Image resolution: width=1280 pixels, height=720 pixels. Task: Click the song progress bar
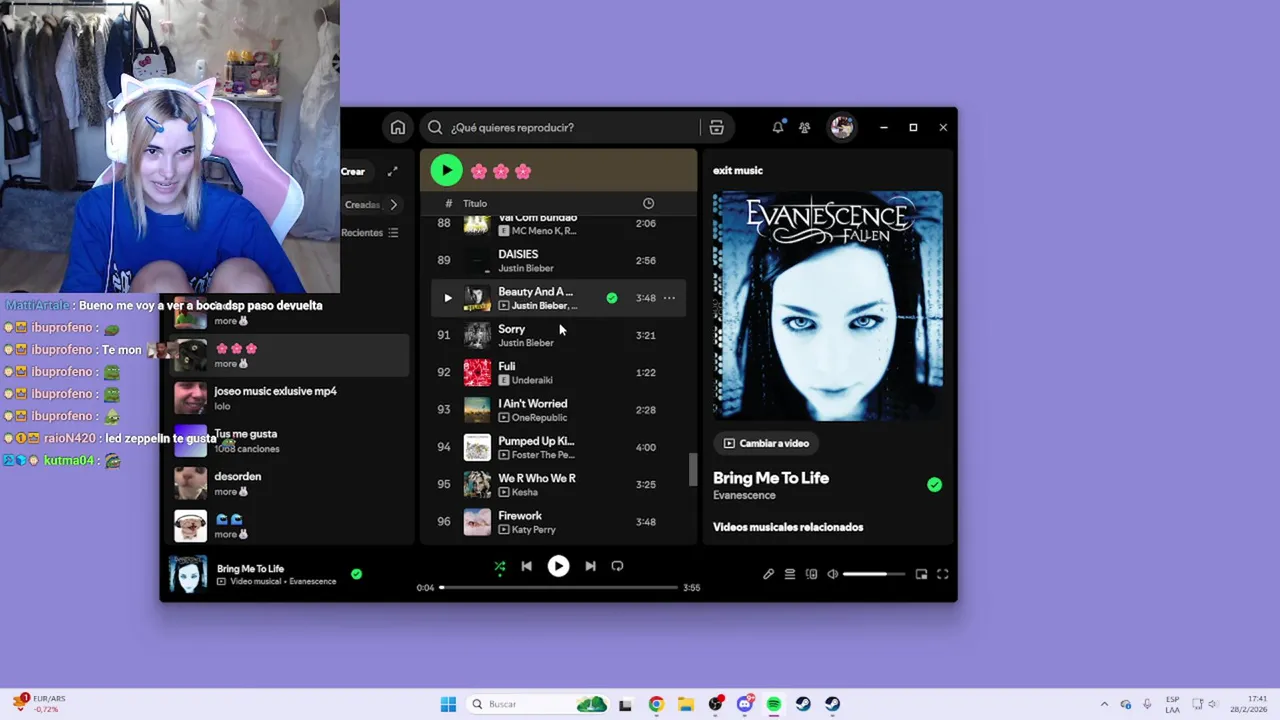[559, 588]
